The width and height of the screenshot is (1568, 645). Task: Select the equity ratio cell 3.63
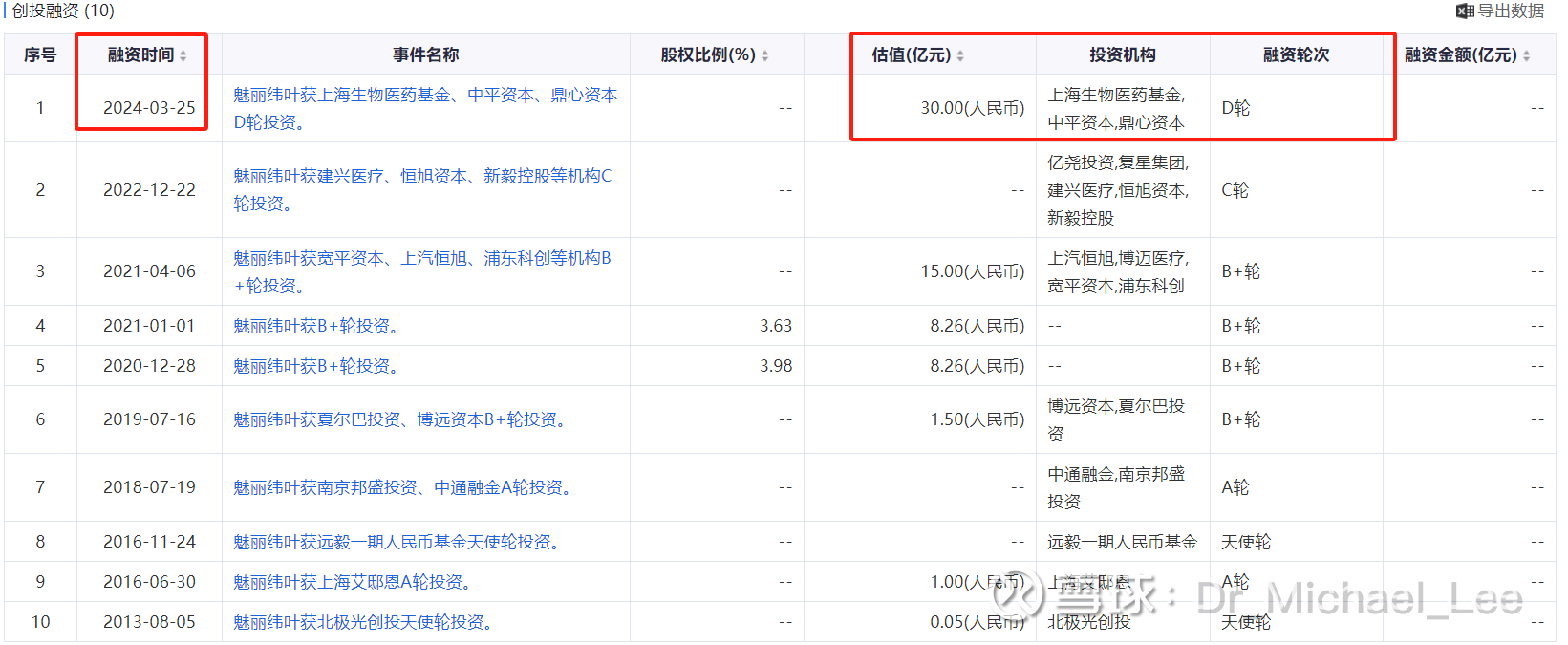coord(717,326)
